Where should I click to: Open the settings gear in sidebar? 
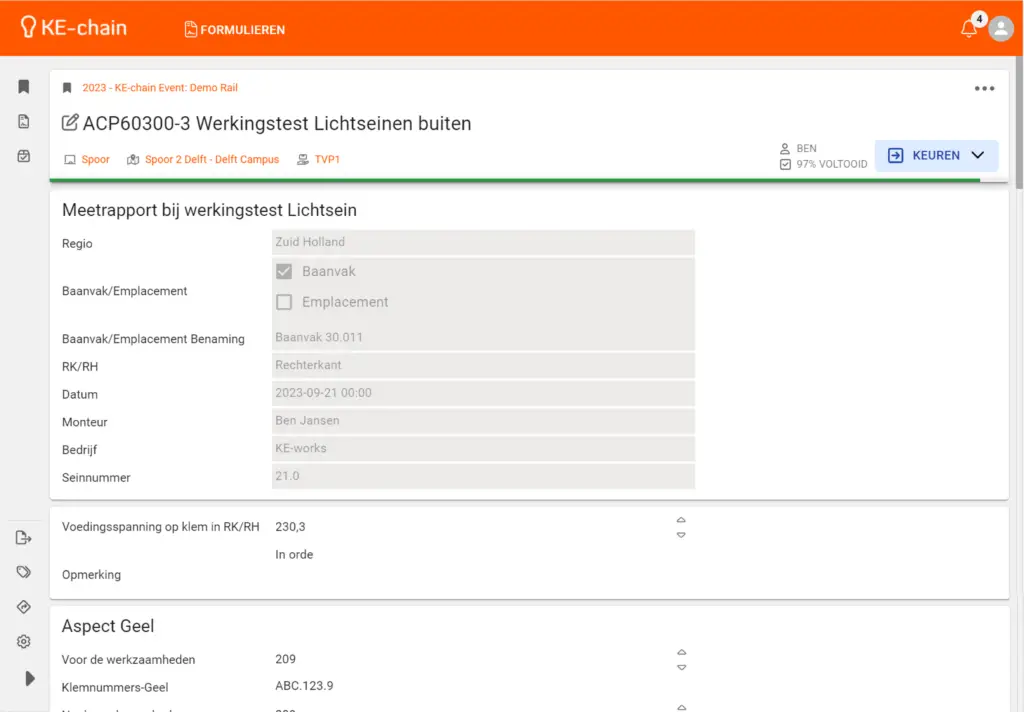[x=24, y=642]
